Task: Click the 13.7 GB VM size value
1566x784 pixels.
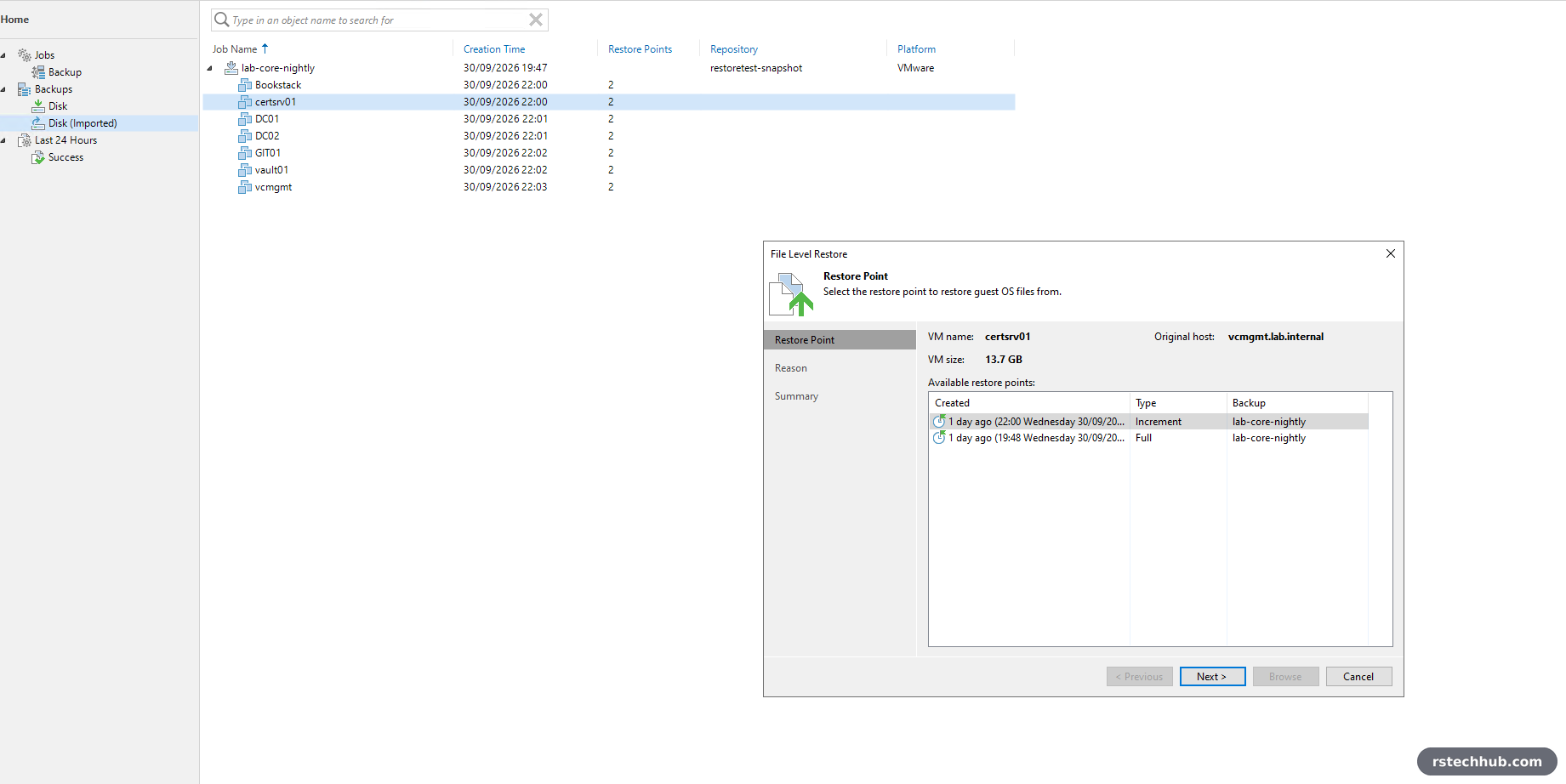Action: (1004, 360)
